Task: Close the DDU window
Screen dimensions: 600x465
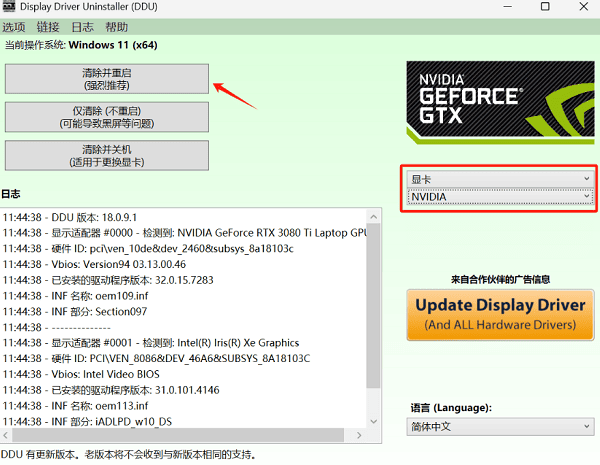Action: tap(583, 7)
